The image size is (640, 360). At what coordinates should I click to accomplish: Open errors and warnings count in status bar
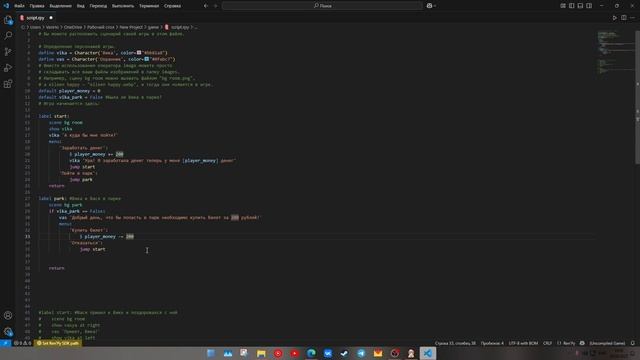(x=22, y=343)
